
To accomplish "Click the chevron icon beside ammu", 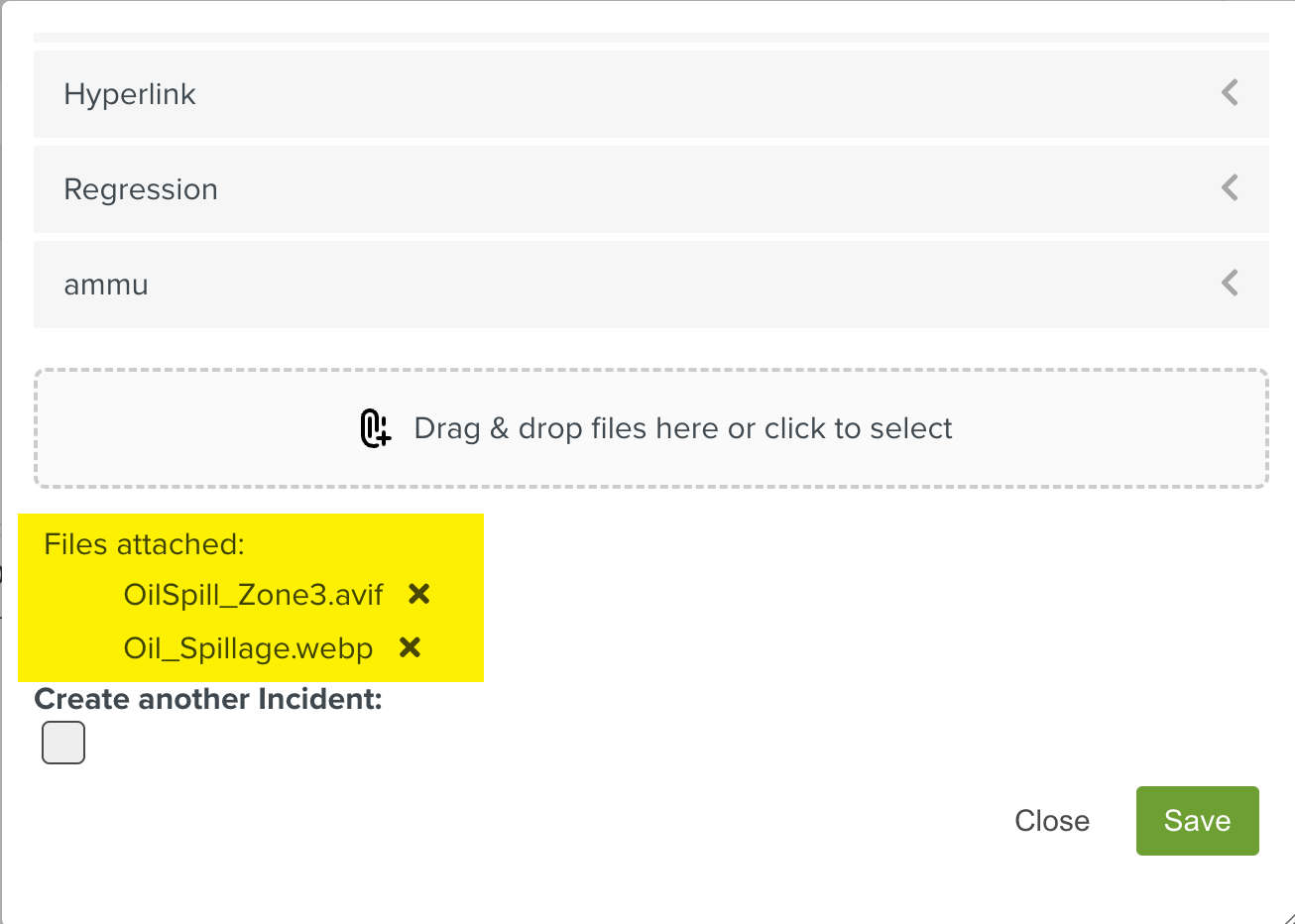I will pyautogui.click(x=1229, y=284).
